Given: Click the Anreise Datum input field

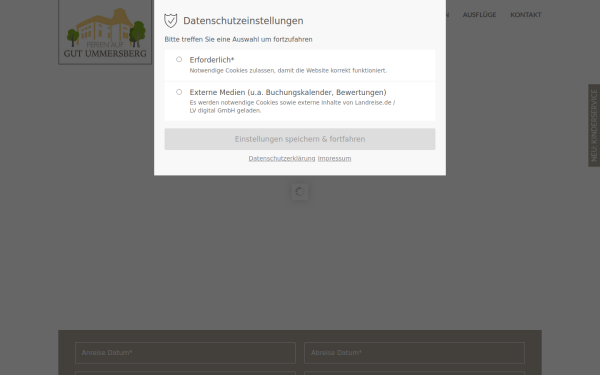Looking at the screenshot, I should [x=185, y=353].
